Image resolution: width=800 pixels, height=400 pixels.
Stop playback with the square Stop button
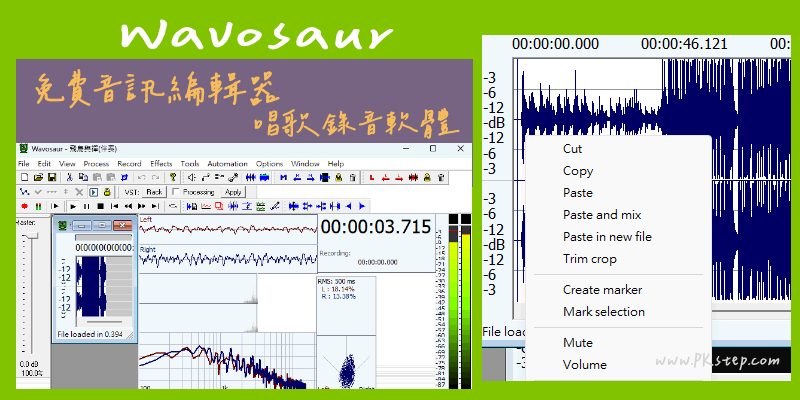(x=101, y=206)
